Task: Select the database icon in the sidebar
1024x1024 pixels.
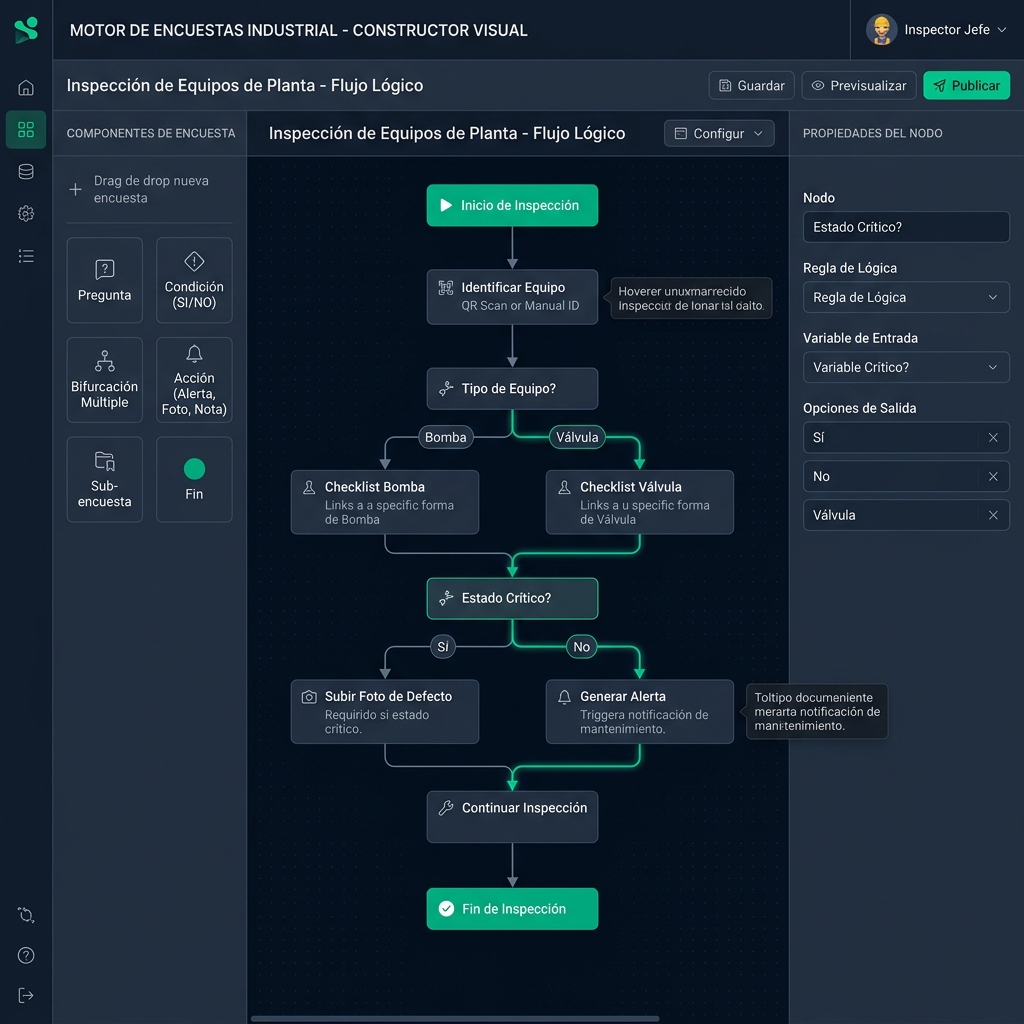Action: pos(25,172)
